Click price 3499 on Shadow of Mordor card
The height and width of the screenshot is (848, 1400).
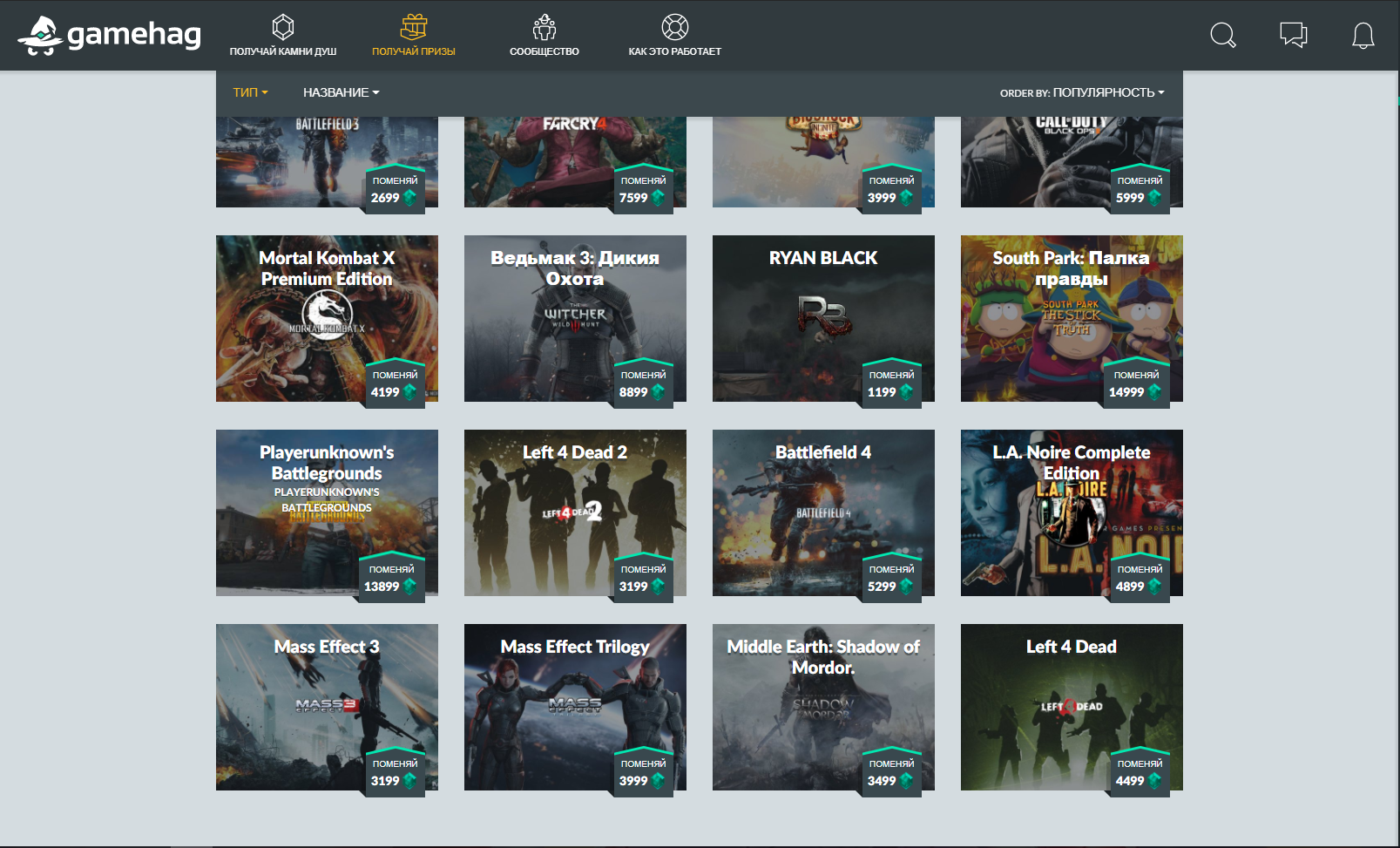[882, 781]
